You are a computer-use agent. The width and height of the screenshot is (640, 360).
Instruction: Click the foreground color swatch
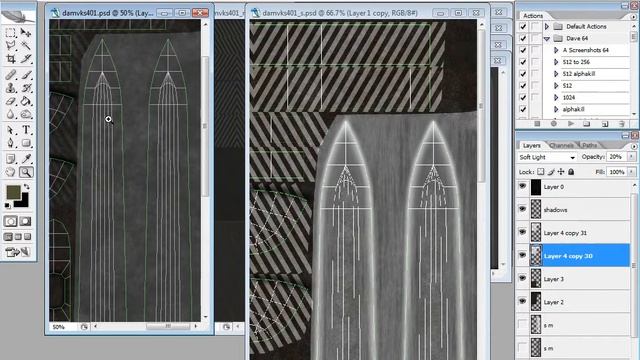(13, 192)
